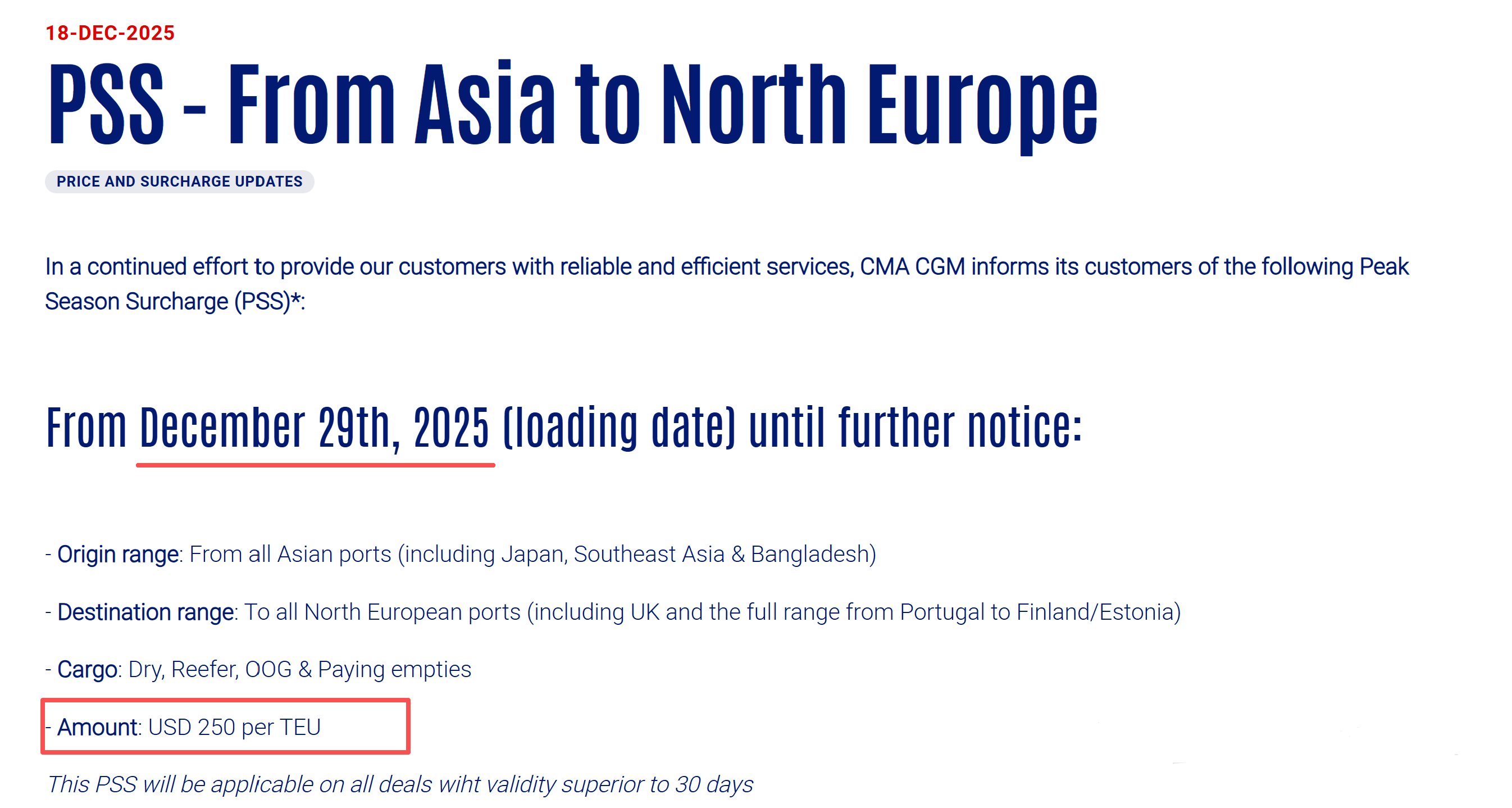Screen dimensions: 1512x808
Task: Click the "USD 250 per TEU" value
Action: [234, 727]
